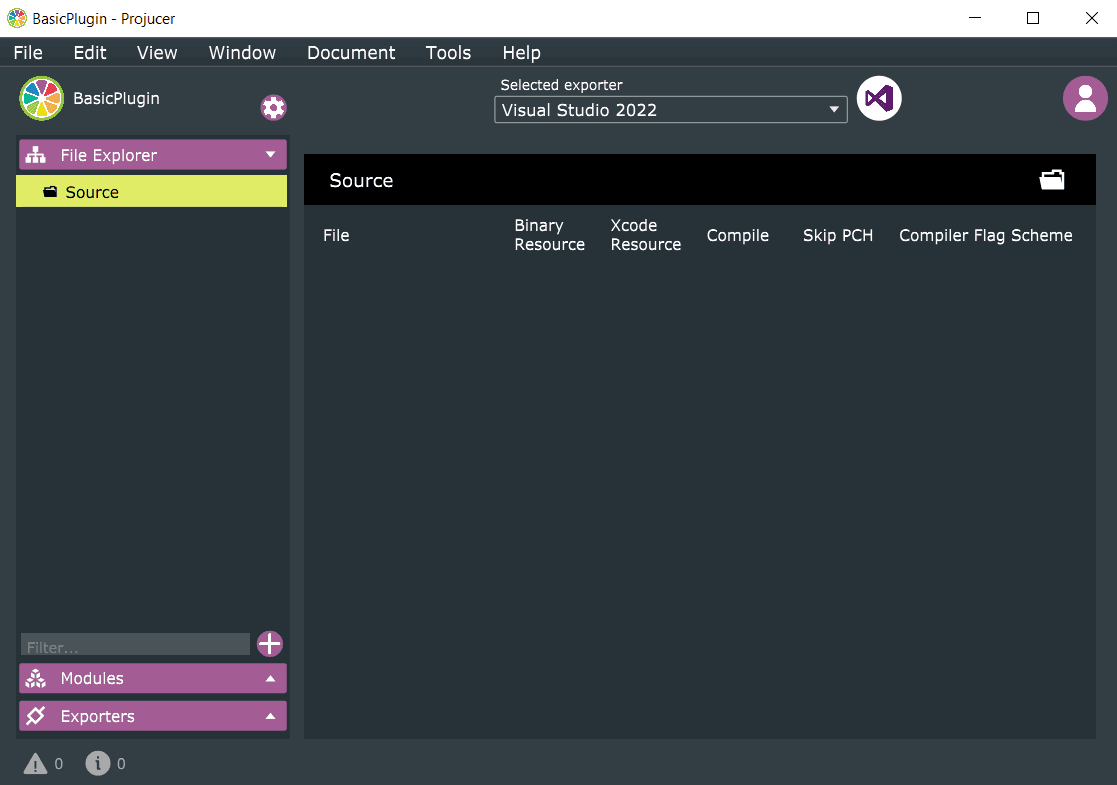Open the Help menu
The width and height of the screenshot is (1117, 785).
[521, 53]
